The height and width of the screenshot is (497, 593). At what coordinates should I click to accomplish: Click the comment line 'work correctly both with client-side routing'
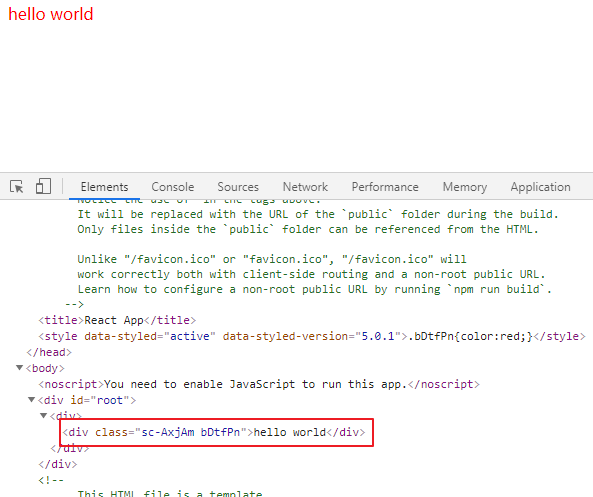coord(311,274)
